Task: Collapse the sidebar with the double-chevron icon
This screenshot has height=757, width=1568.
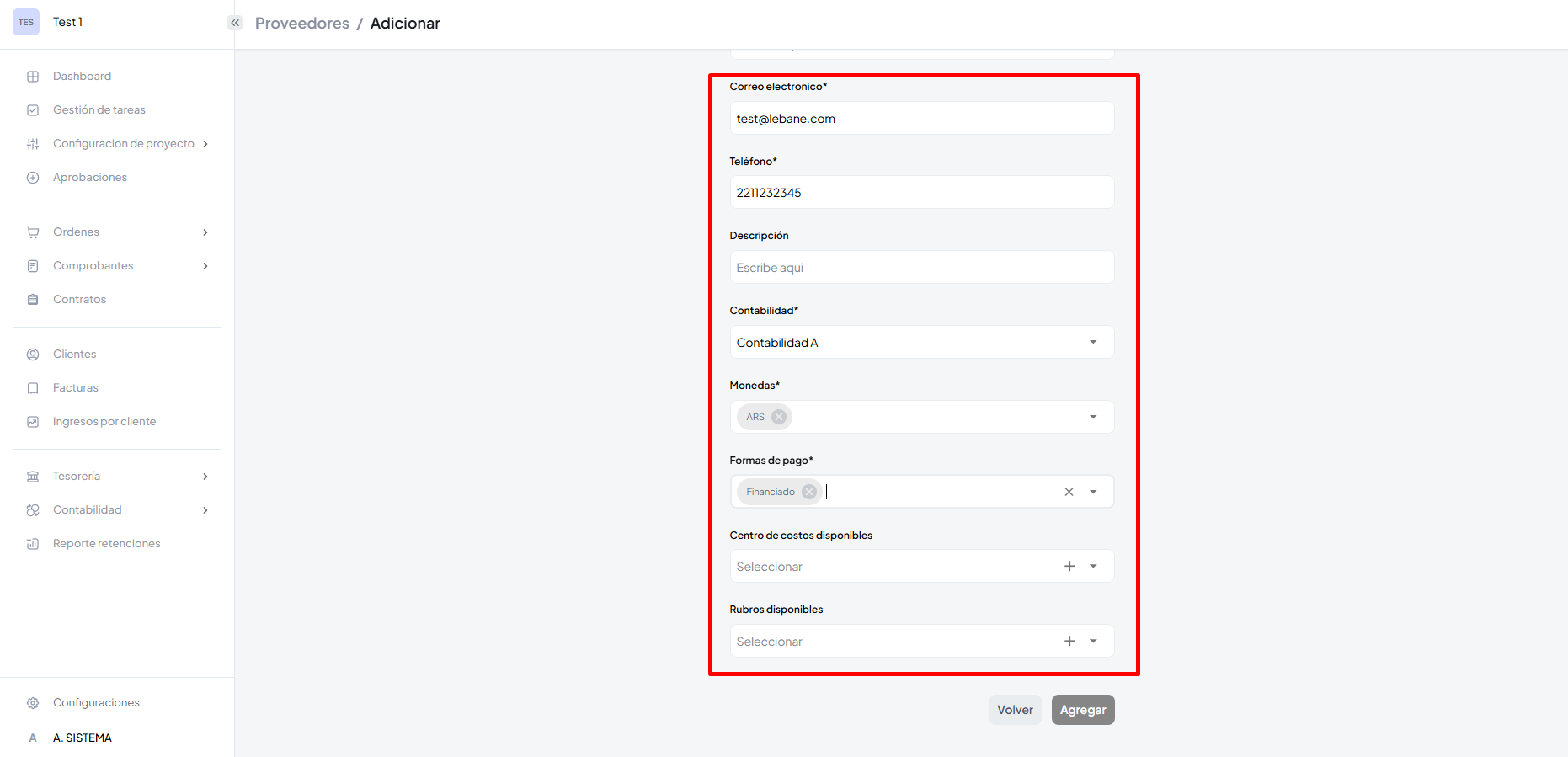Action: click(235, 23)
